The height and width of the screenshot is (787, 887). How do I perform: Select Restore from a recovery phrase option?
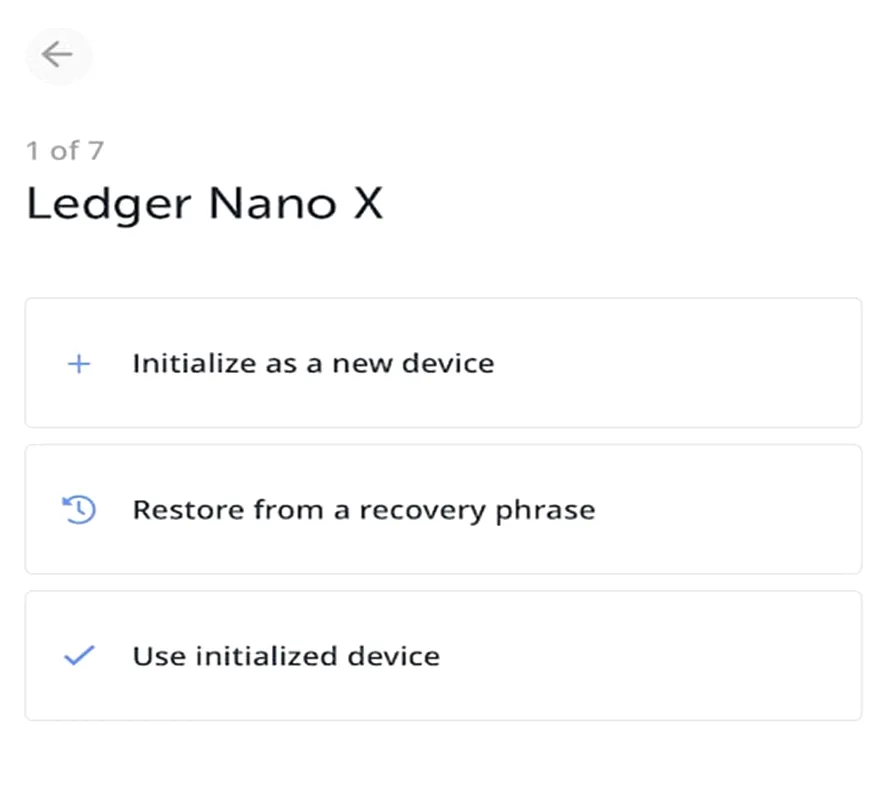pos(443,509)
